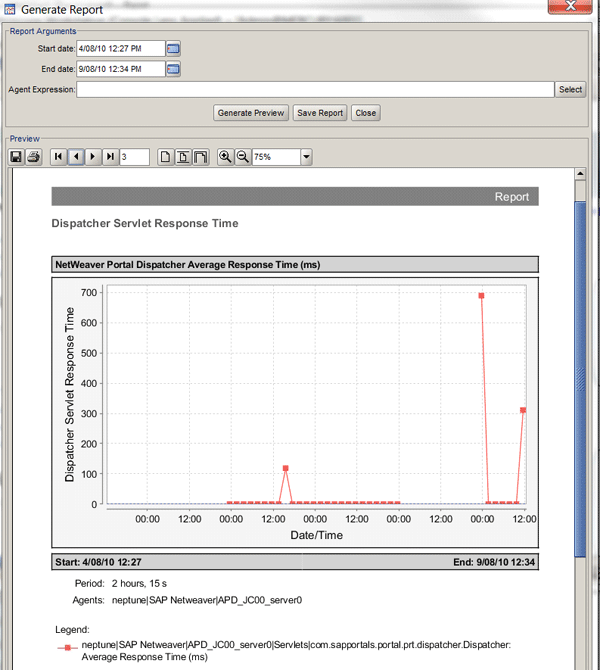Go to previous report page
Viewport: 600px width, 670px height.
[x=75, y=157]
